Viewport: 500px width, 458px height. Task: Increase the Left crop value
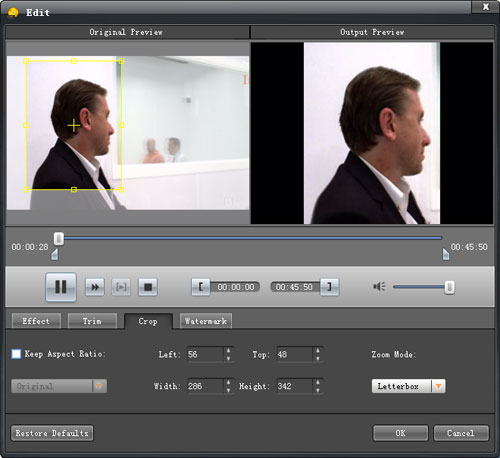[228, 350]
